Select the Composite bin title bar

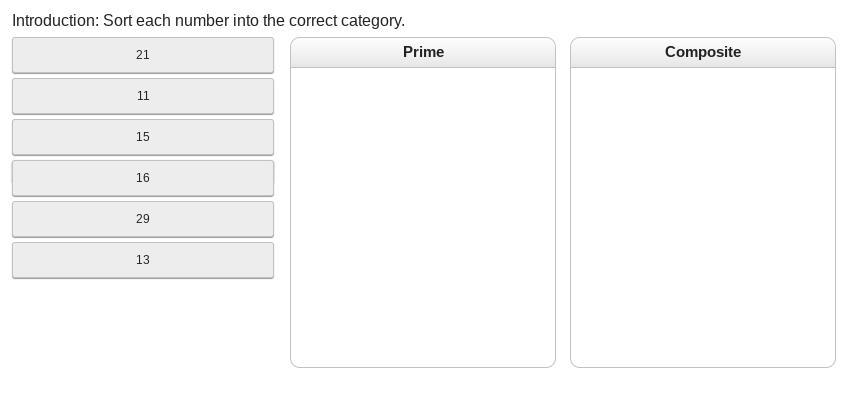pos(703,52)
